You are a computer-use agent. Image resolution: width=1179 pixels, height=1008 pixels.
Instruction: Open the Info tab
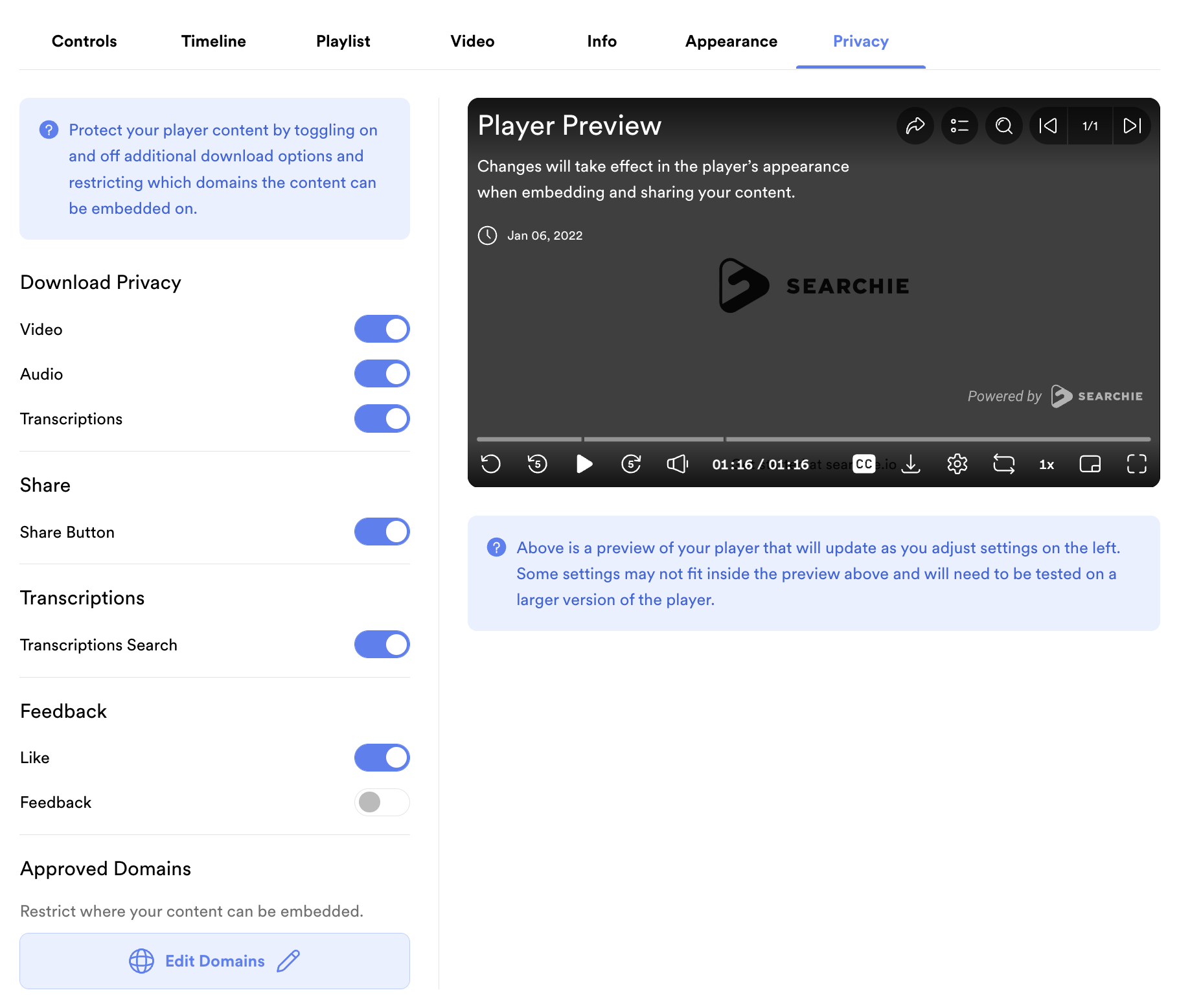pos(602,41)
